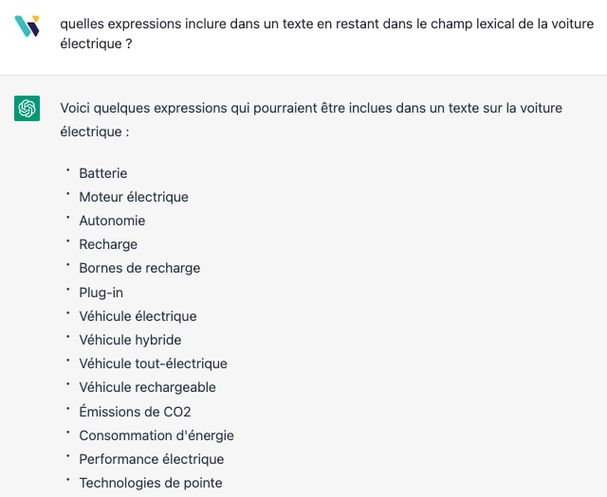Select 'Moteur électrique' in the list
607x497 pixels.
[134, 197]
